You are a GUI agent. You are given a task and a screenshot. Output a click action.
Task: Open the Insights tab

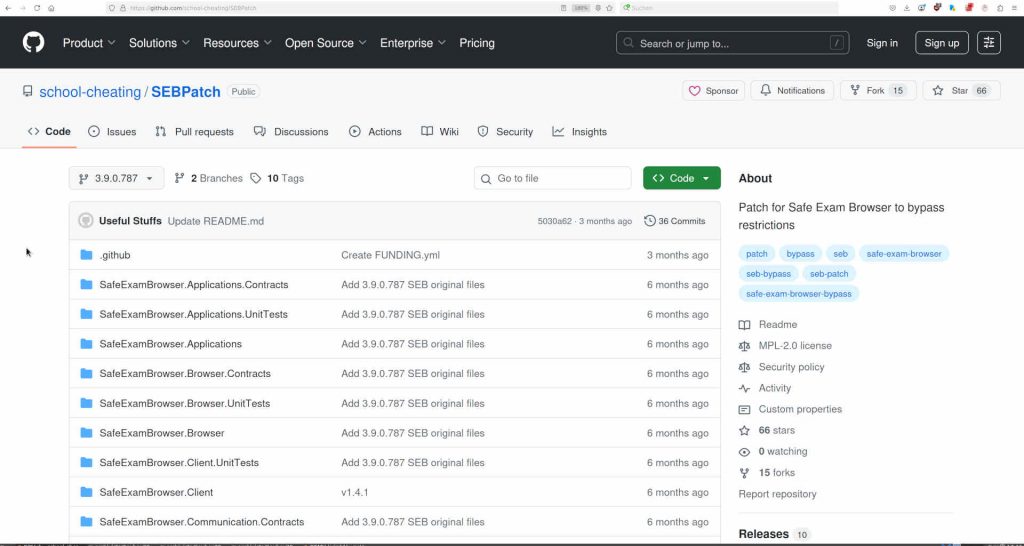pos(579,131)
